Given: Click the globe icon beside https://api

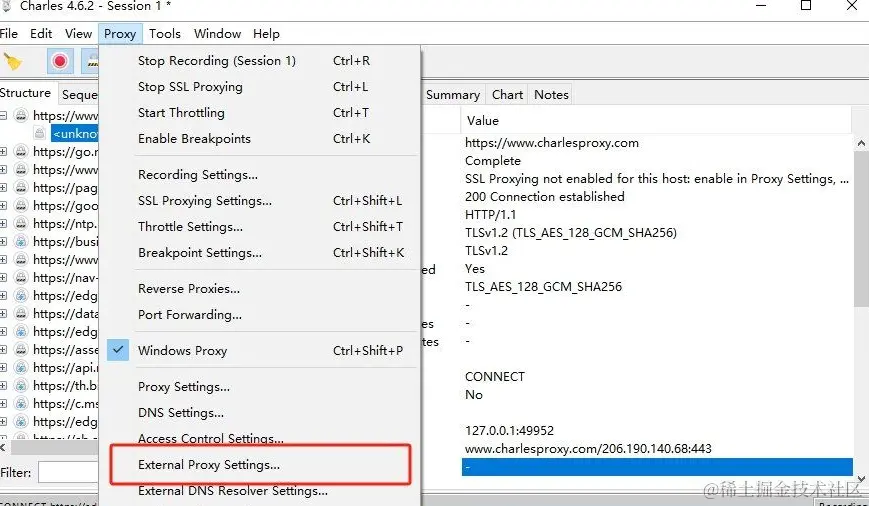Looking at the screenshot, I should click(21, 367).
